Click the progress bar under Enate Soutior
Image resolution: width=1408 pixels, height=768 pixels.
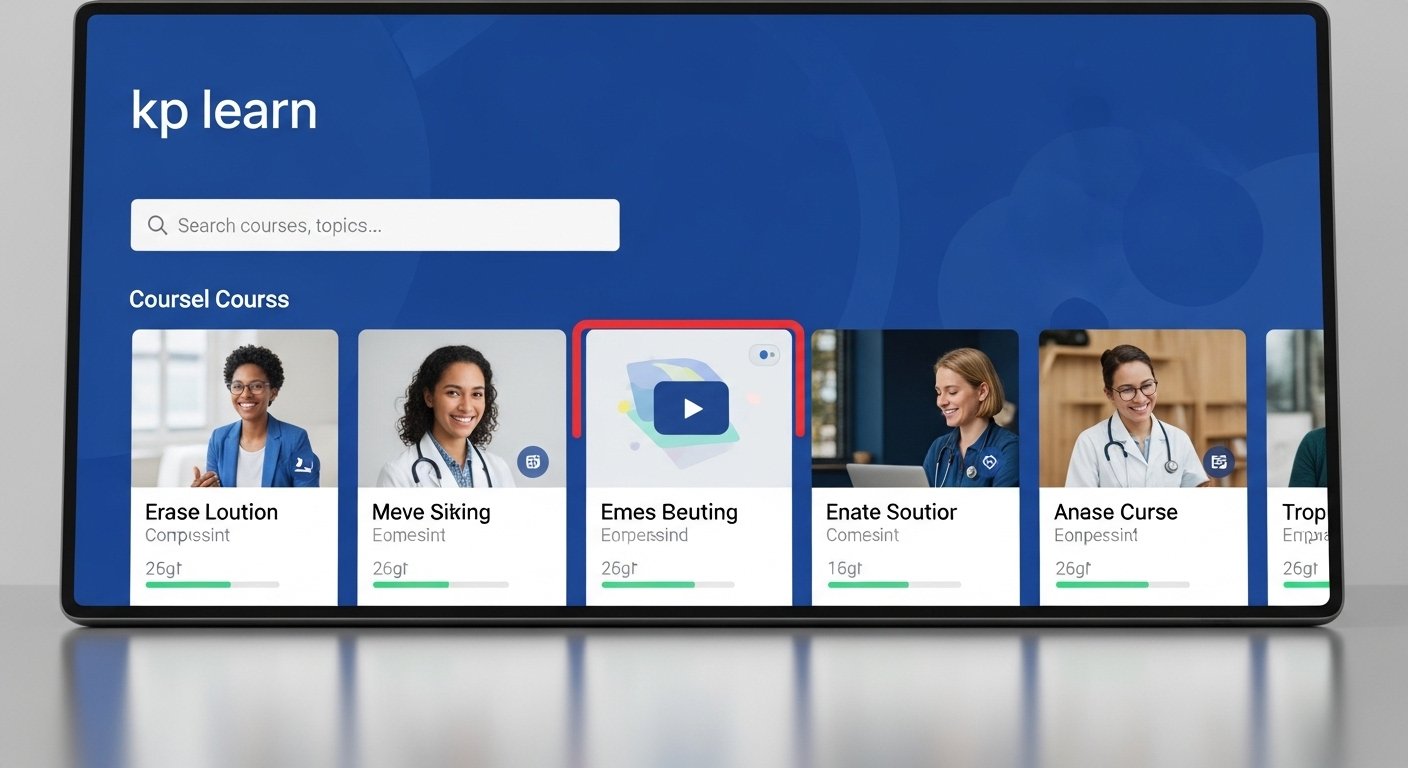894,584
